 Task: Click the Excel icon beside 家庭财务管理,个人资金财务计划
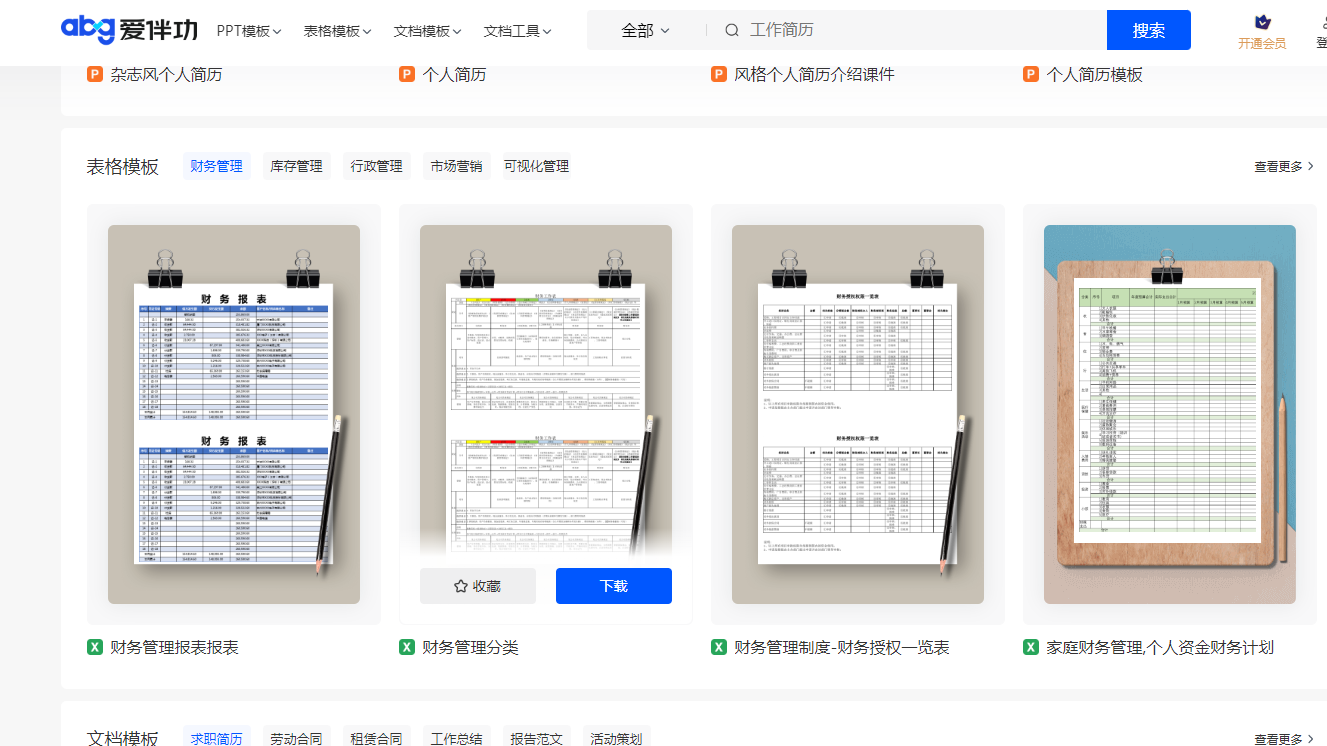click(1031, 647)
